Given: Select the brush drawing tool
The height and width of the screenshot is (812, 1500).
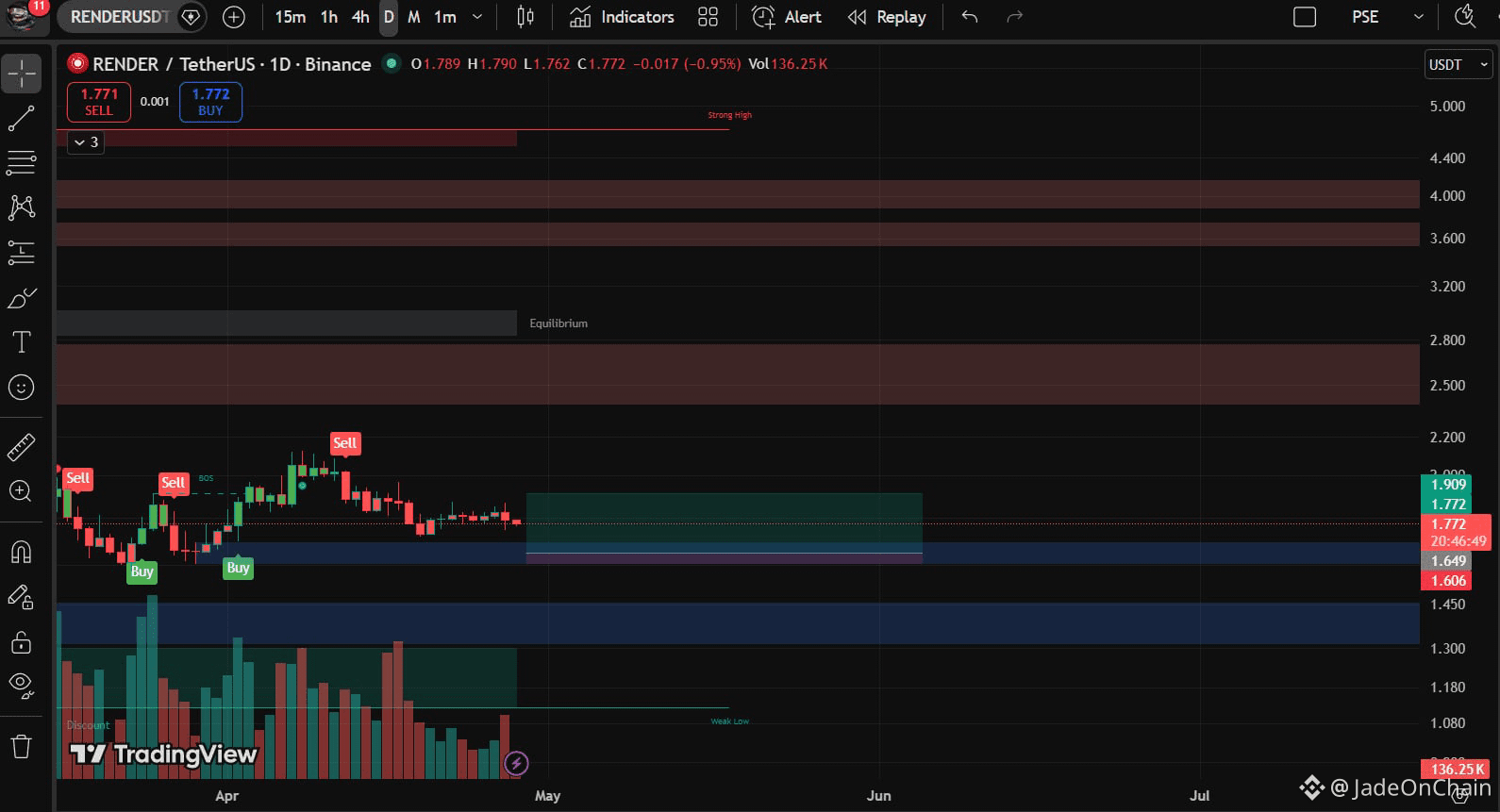Looking at the screenshot, I should click(22, 298).
